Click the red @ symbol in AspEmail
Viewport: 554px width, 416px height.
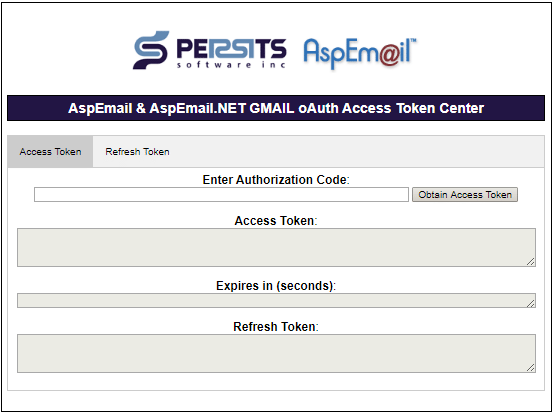[388, 55]
